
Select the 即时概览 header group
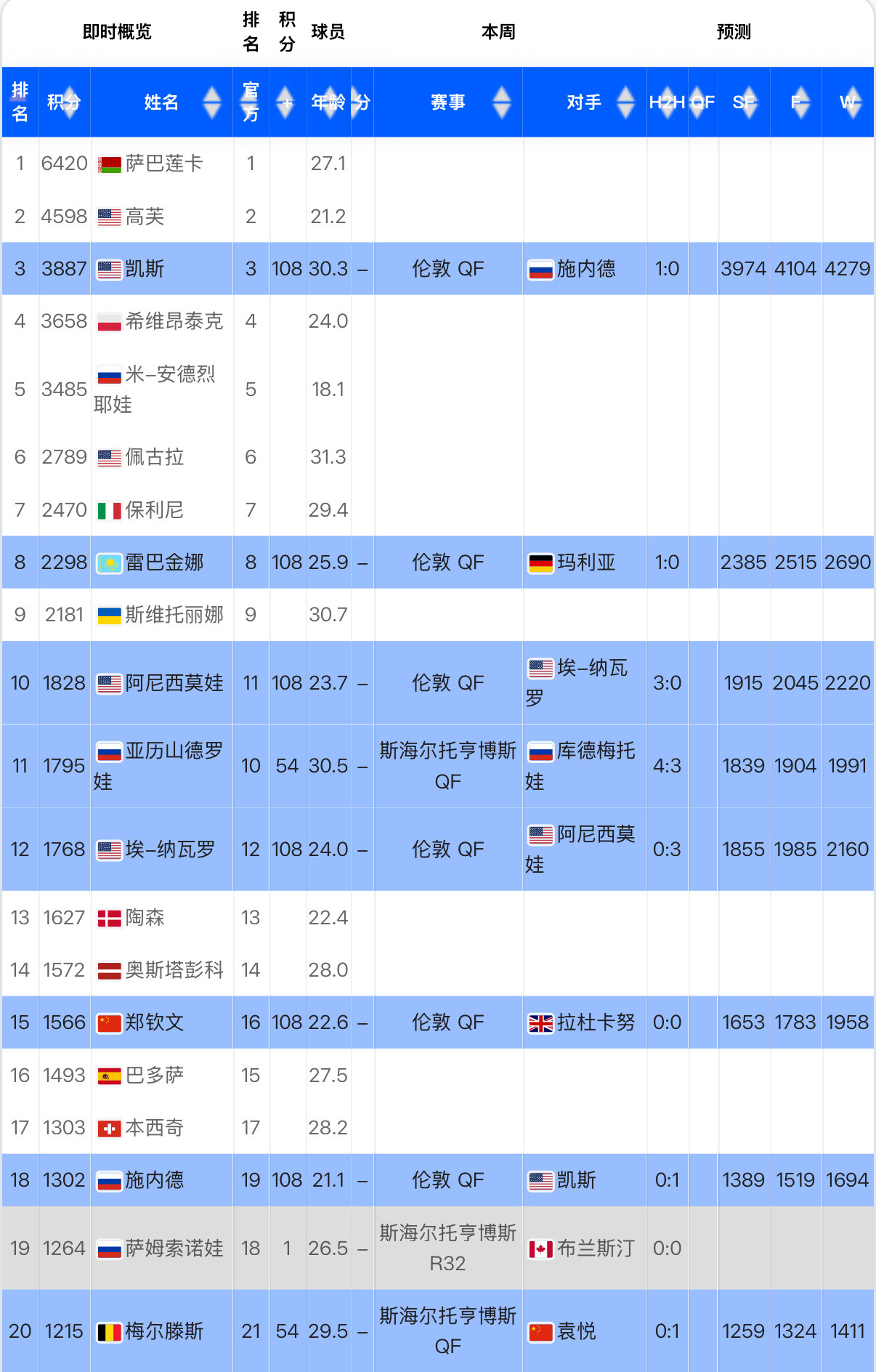[x=117, y=32]
